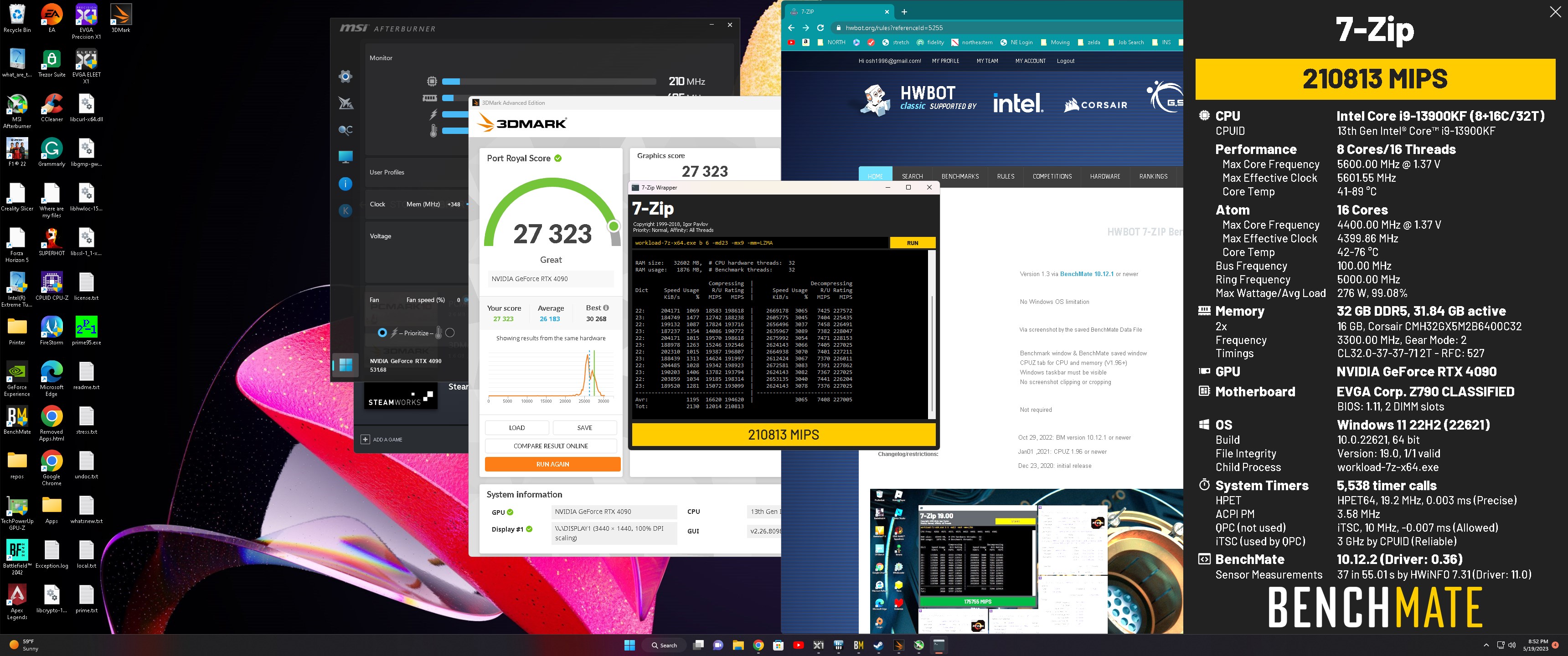Click the blue monitor icon in Afterburner sidebar

(345, 157)
